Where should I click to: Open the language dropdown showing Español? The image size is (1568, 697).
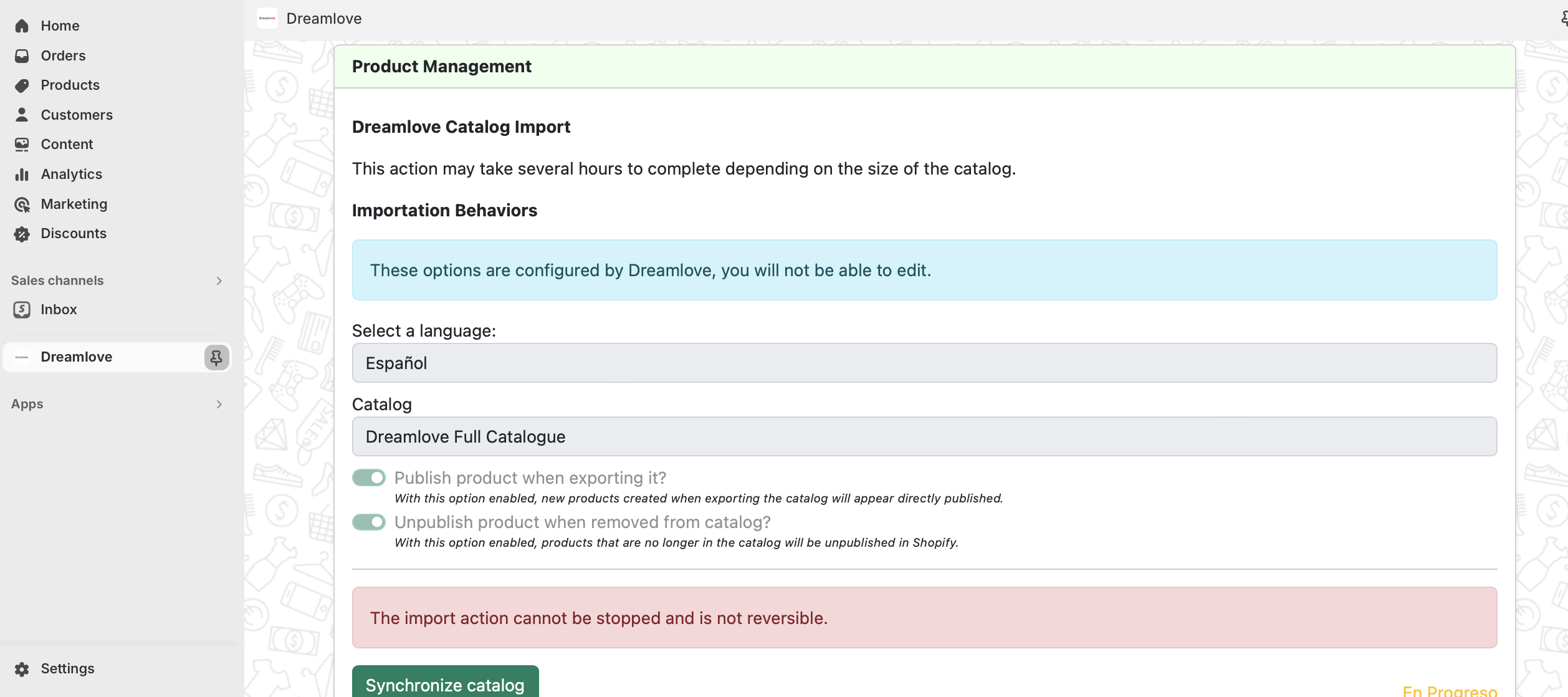pyautogui.click(x=924, y=363)
